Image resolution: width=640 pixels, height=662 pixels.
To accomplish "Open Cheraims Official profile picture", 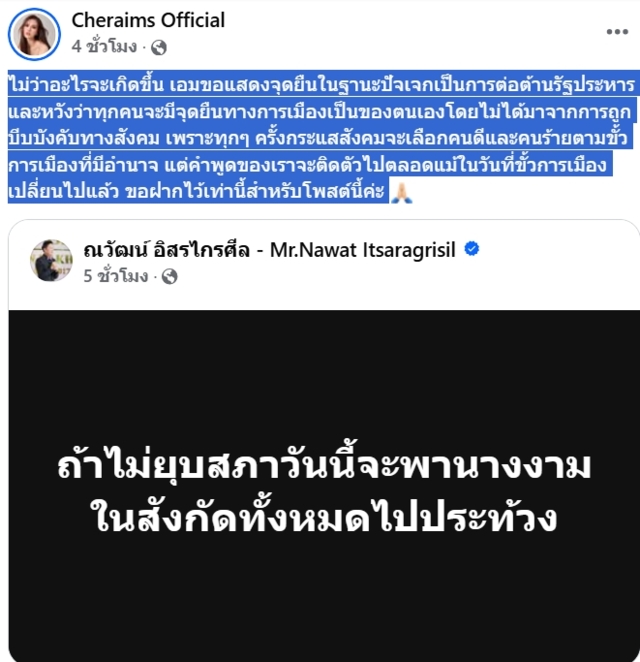I will pyautogui.click(x=34, y=34).
